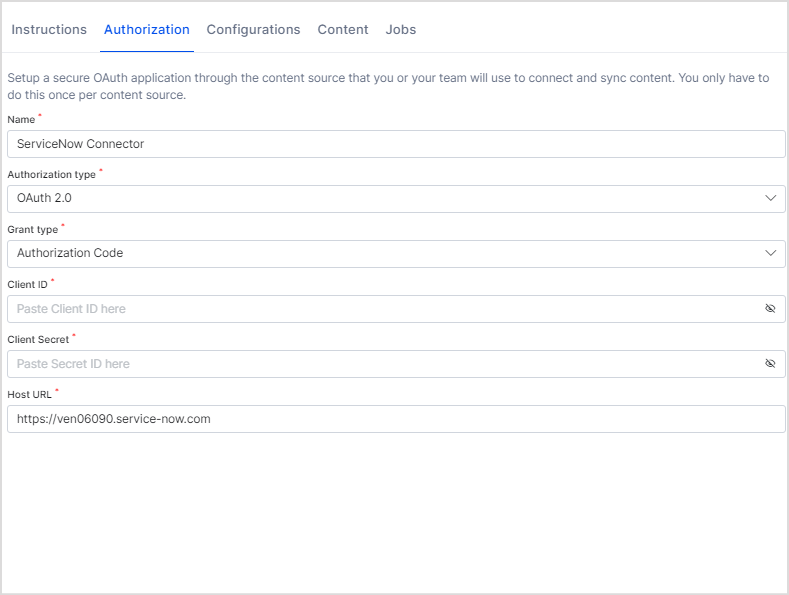Click the OAuth setup description paragraph
Image resolution: width=789 pixels, height=595 pixels.
388,87
